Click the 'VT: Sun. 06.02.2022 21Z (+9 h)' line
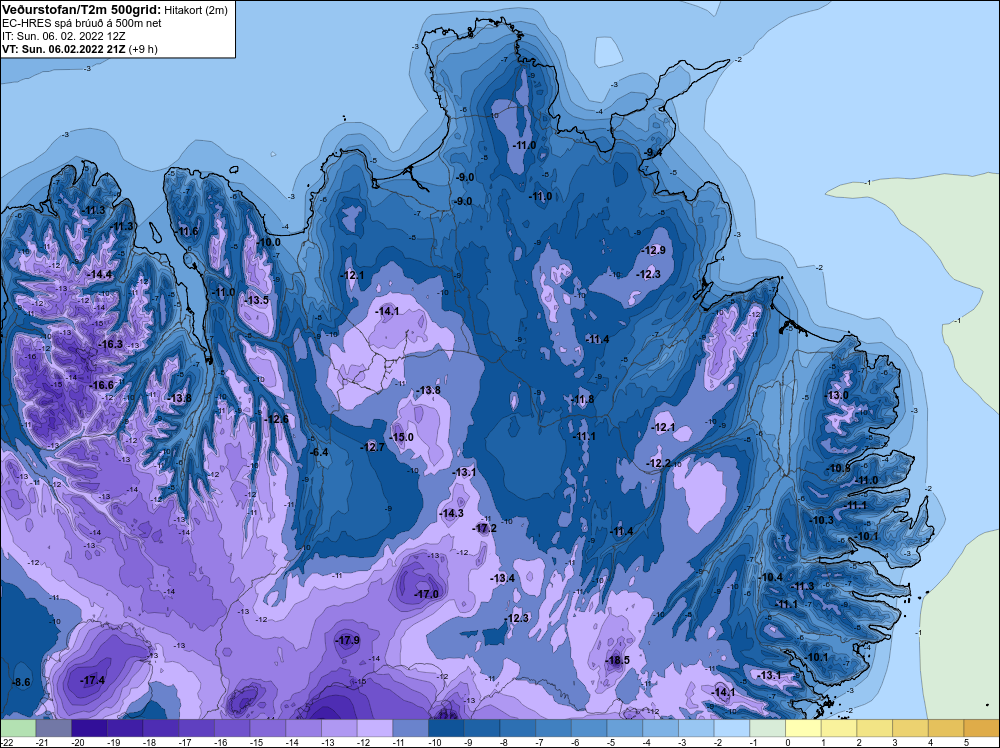 click(80, 49)
